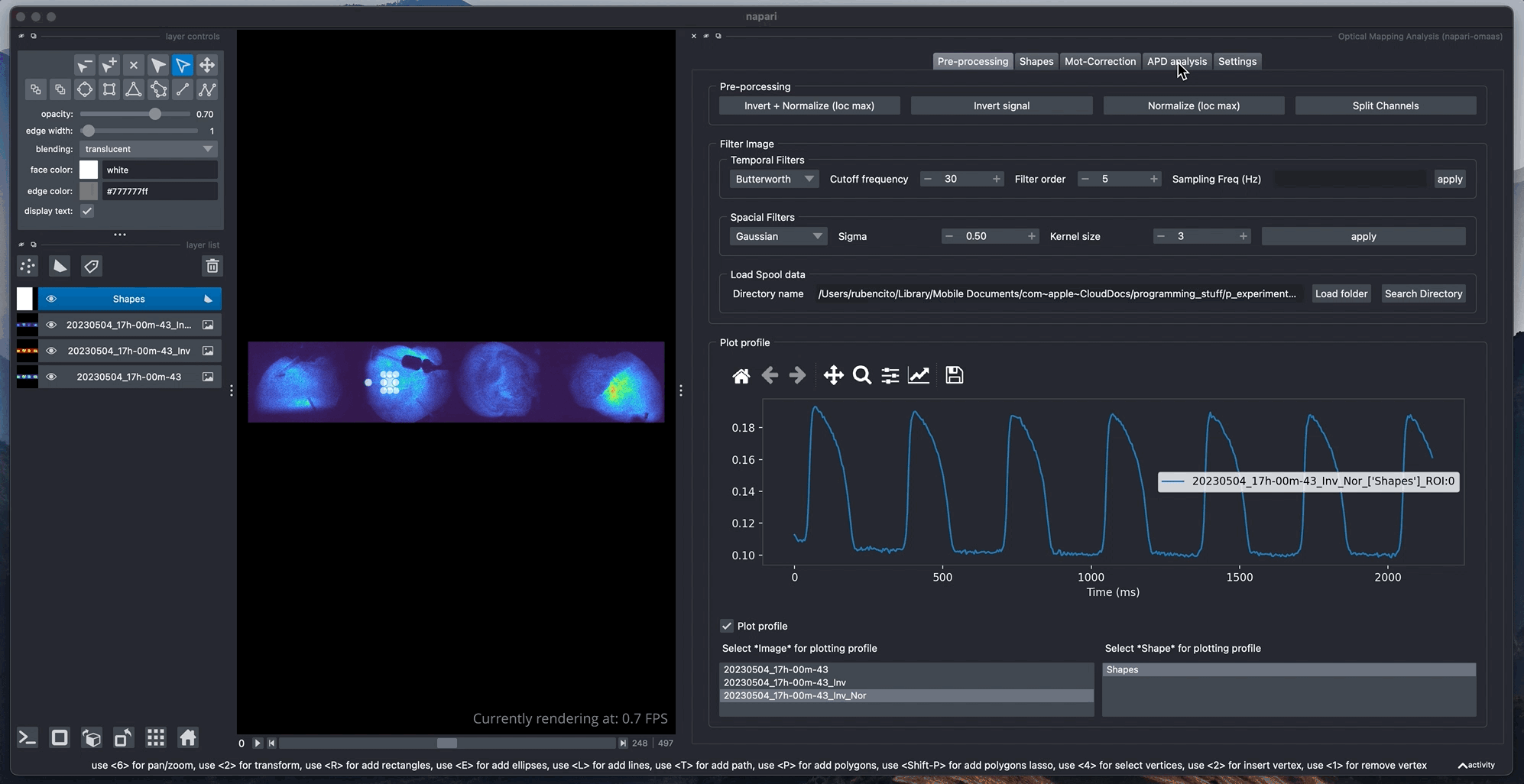Choose the add line tool
The height and width of the screenshot is (784, 1524).
pos(183,89)
